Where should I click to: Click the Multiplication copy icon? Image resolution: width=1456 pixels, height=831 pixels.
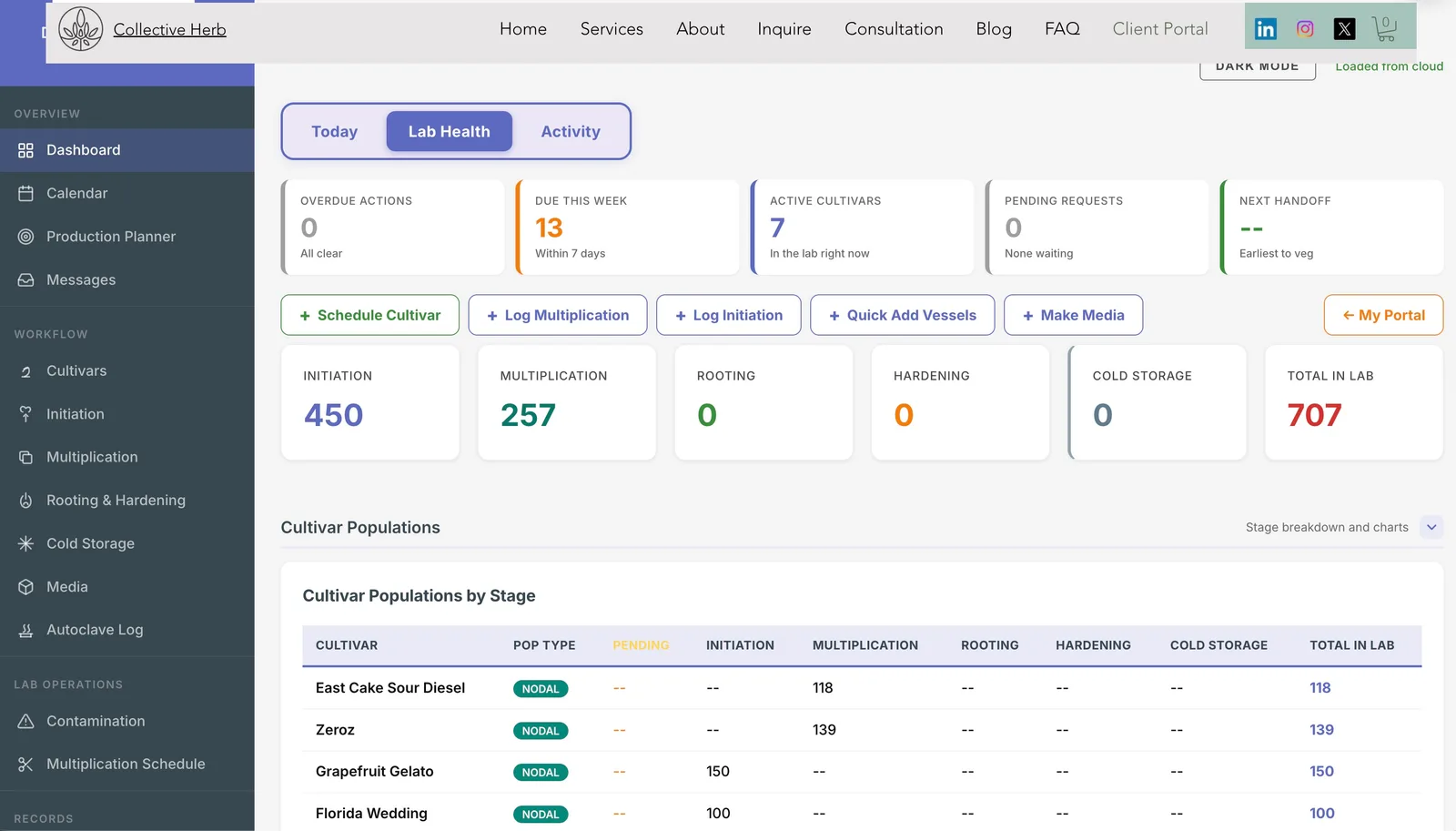25,457
